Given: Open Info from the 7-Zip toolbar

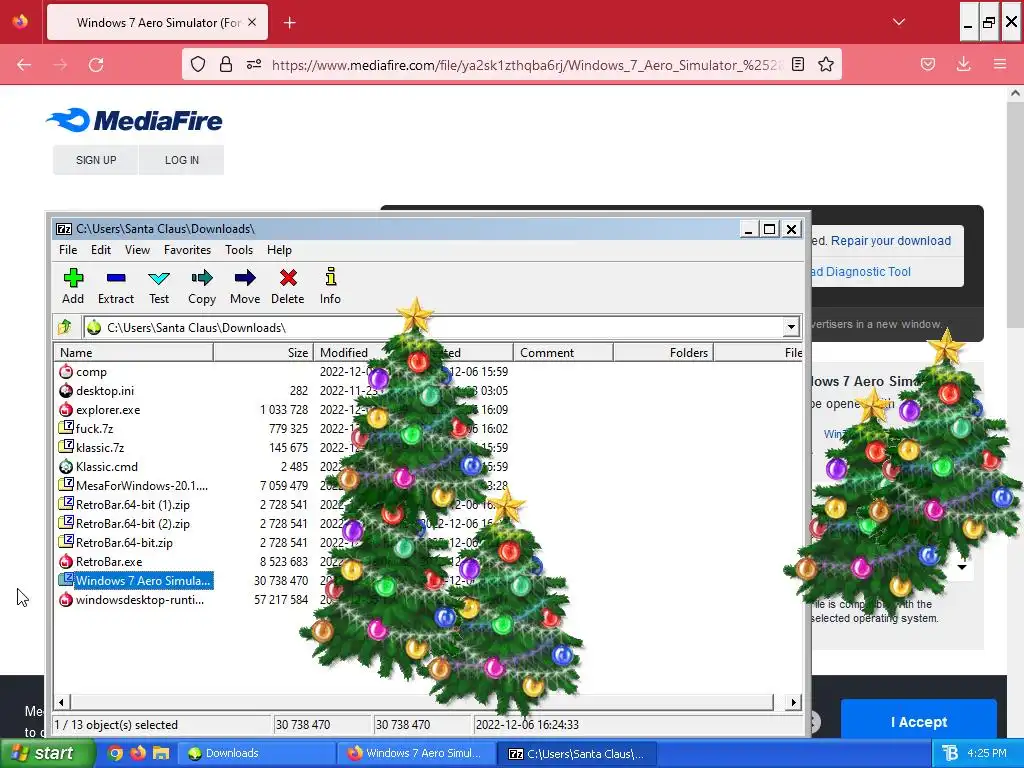Looking at the screenshot, I should [330, 286].
